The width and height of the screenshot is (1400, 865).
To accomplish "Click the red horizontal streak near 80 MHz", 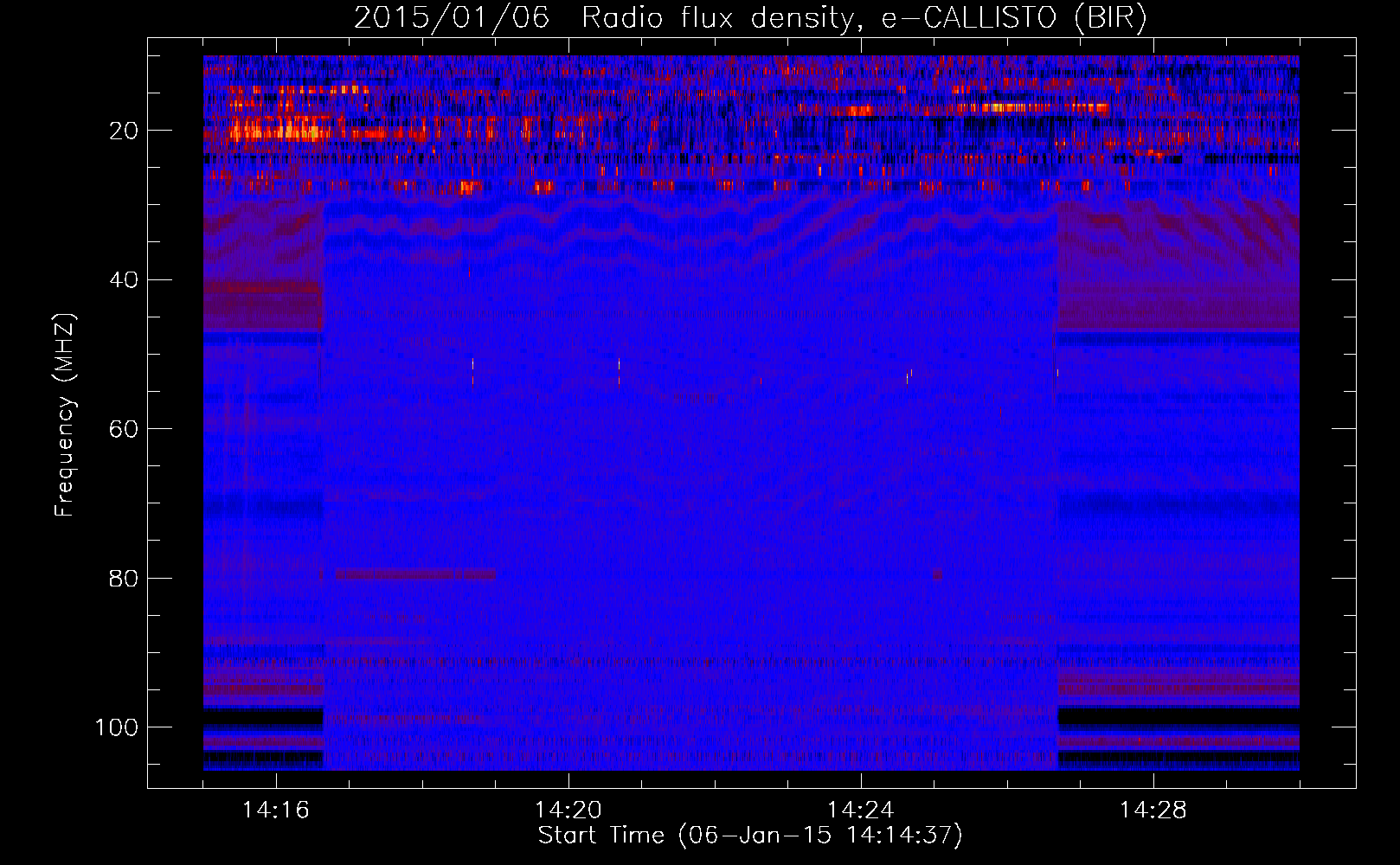I will click(x=416, y=574).
